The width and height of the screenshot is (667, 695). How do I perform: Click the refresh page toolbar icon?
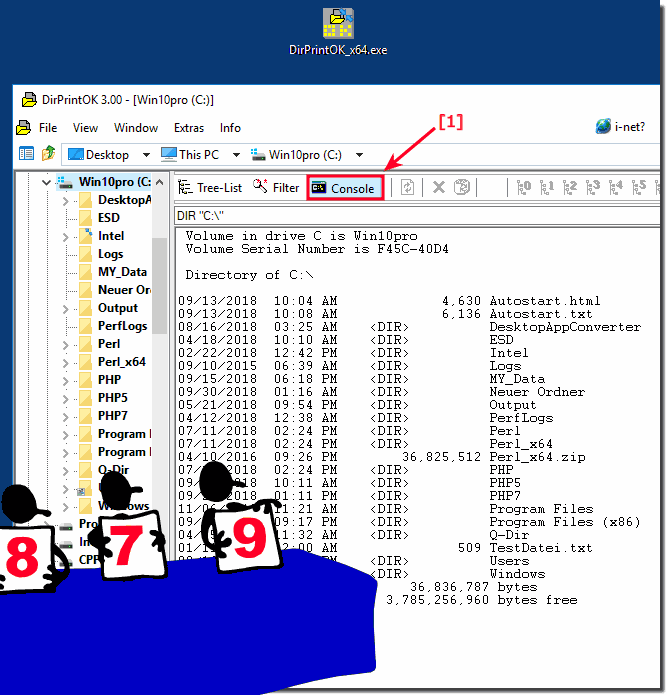pos(407,187)
